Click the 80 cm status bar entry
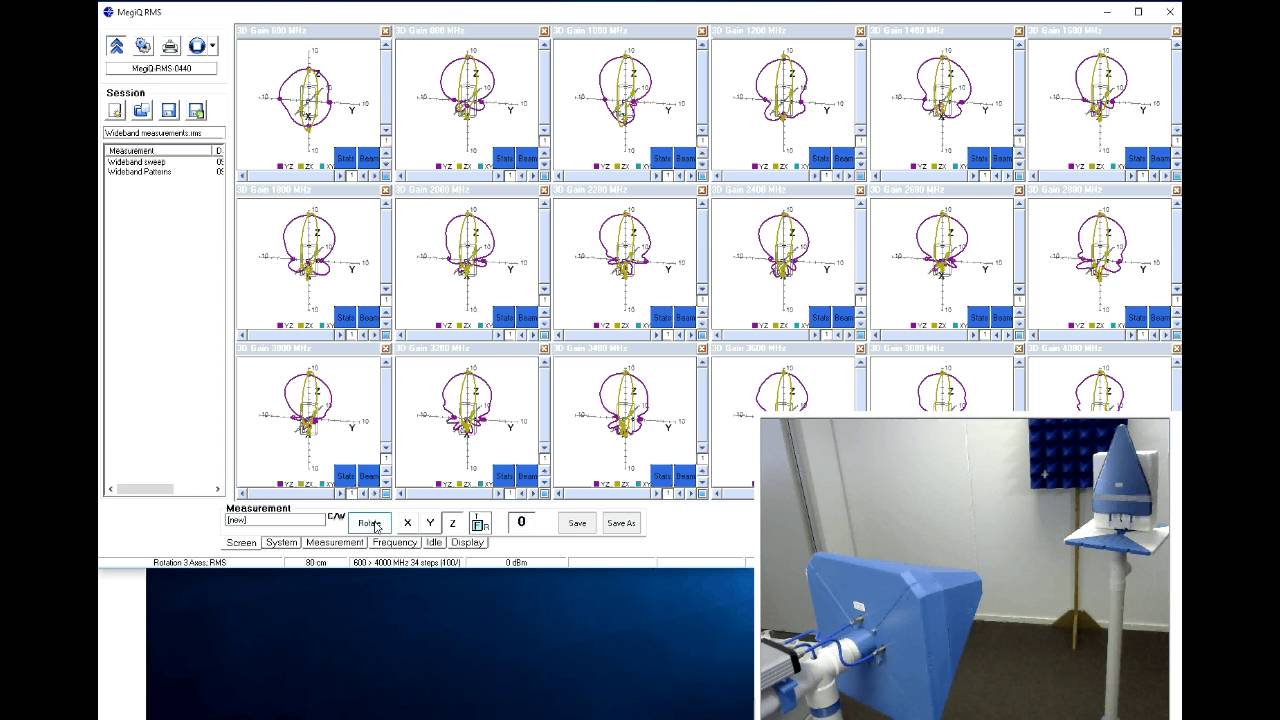 pos(316,563)
